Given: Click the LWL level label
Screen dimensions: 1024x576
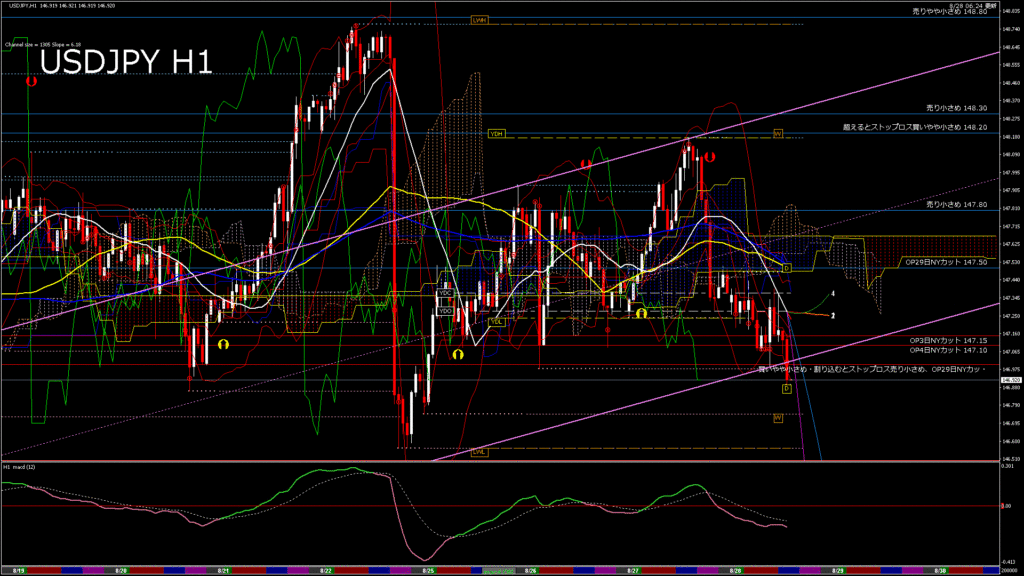Looking at the screenshot, I should (x=479, y=452).
